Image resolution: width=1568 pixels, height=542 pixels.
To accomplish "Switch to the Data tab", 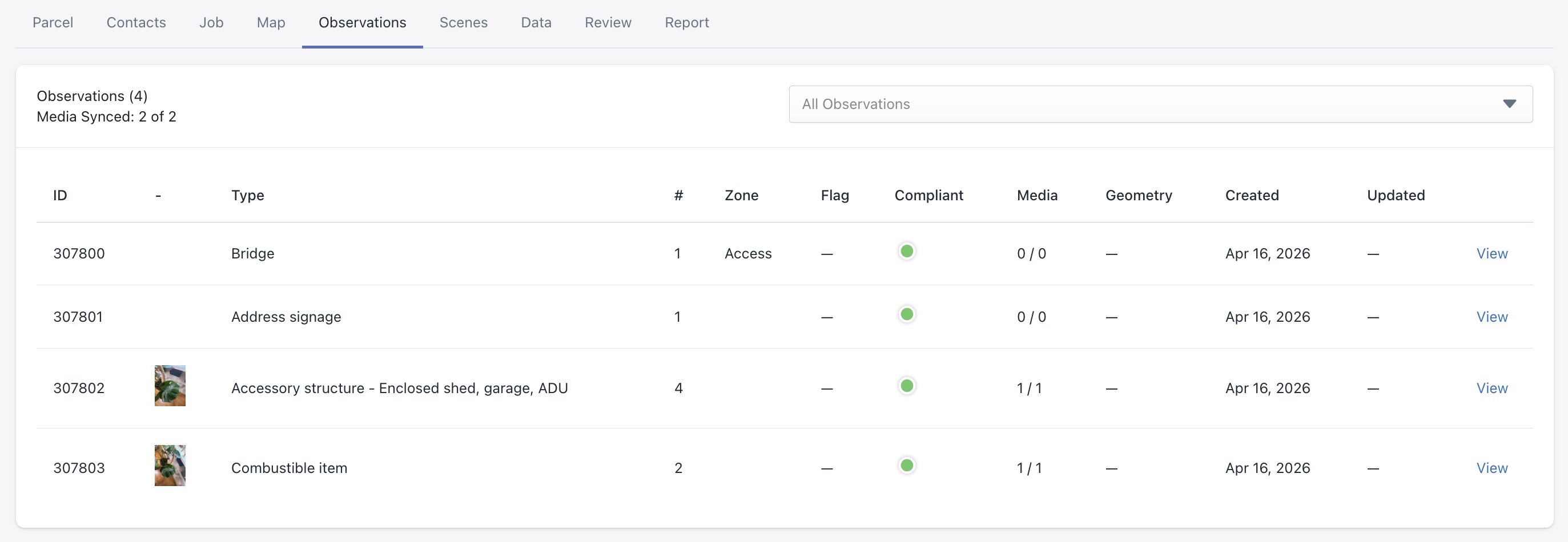I will (x=536, y=22).
